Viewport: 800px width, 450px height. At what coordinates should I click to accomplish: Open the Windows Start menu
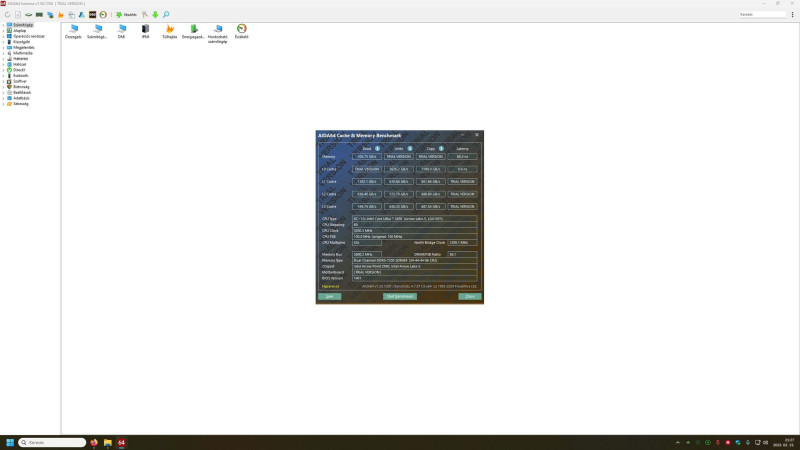10,442
